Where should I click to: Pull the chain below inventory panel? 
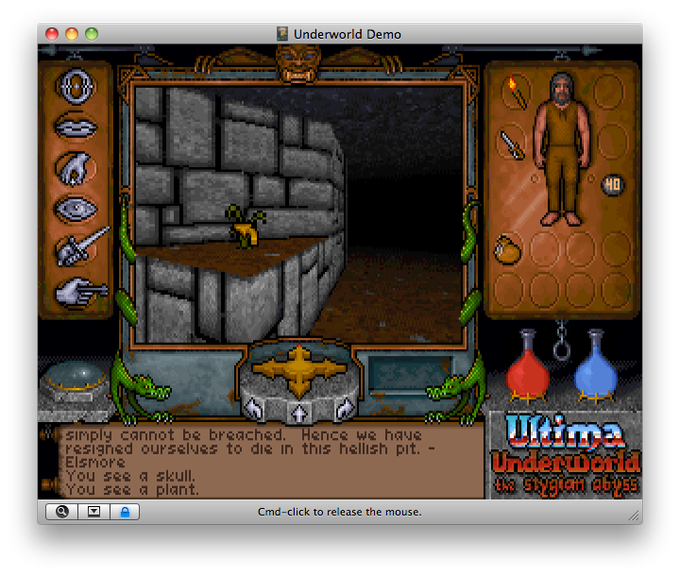562,342
